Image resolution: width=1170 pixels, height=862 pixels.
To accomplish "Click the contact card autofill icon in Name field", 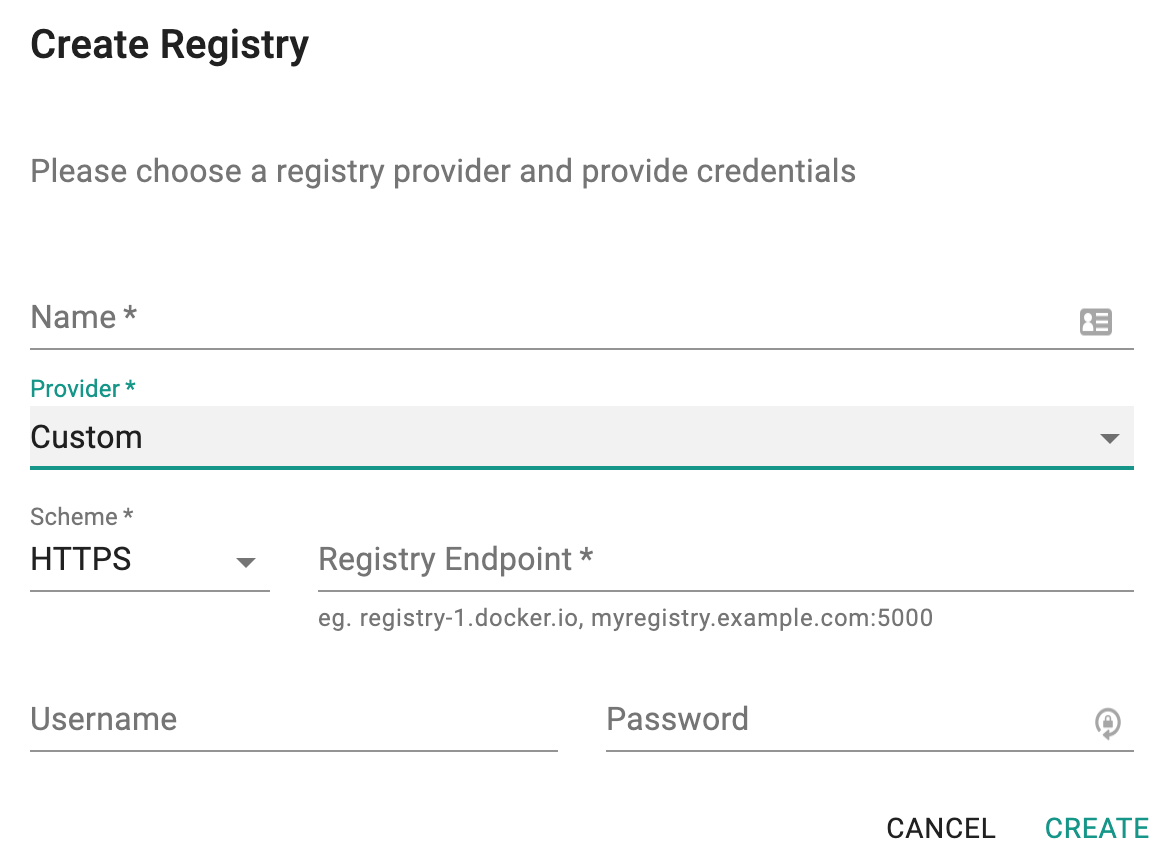I will pos(1095,322).
